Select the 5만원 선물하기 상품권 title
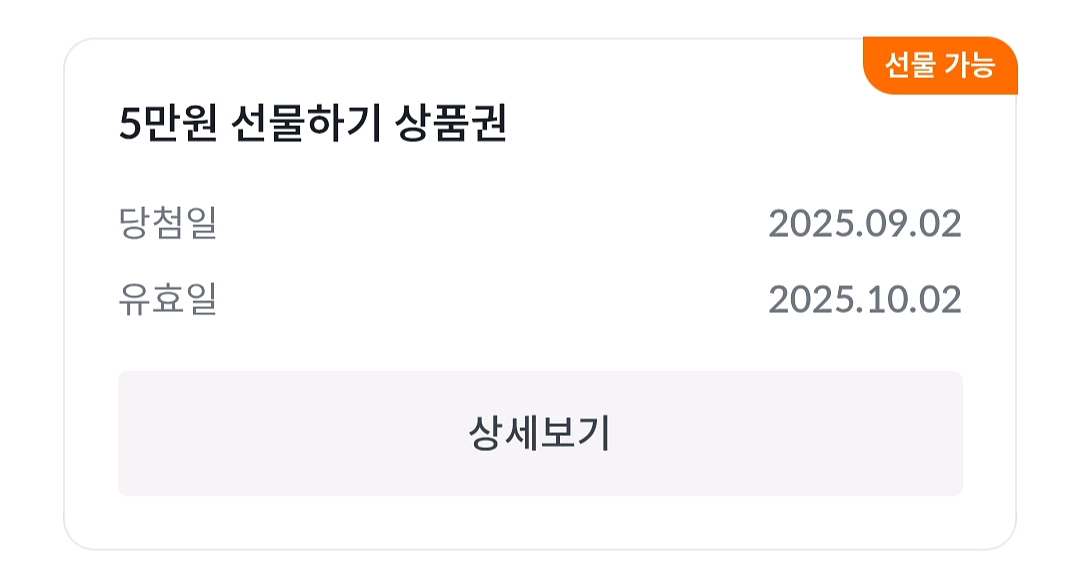 313,126
